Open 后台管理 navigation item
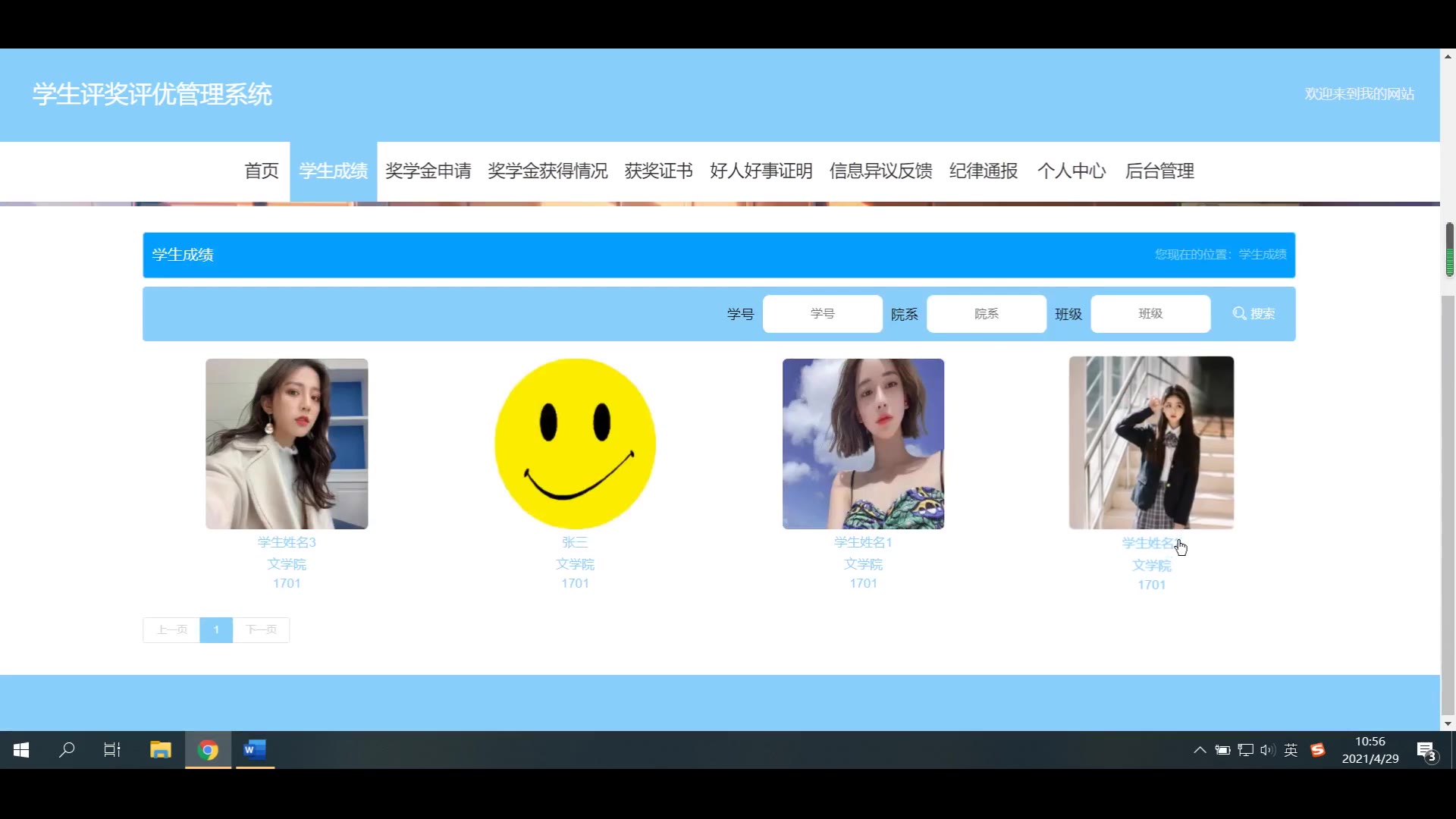Screen dimensions: 1456x819 click(x=1159, y=171)
